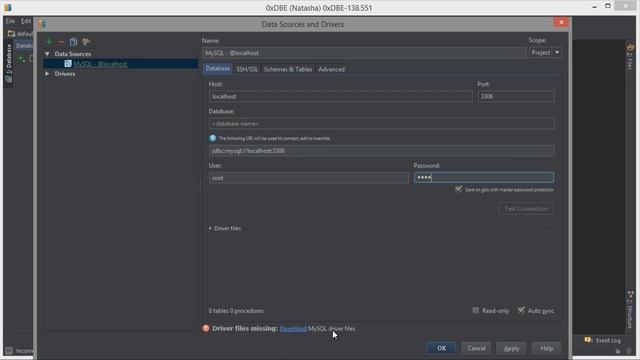Open the Schemas & Tables tab
Image resolution: width=640 pixels, height=360 pixels.
pos(288,69)
